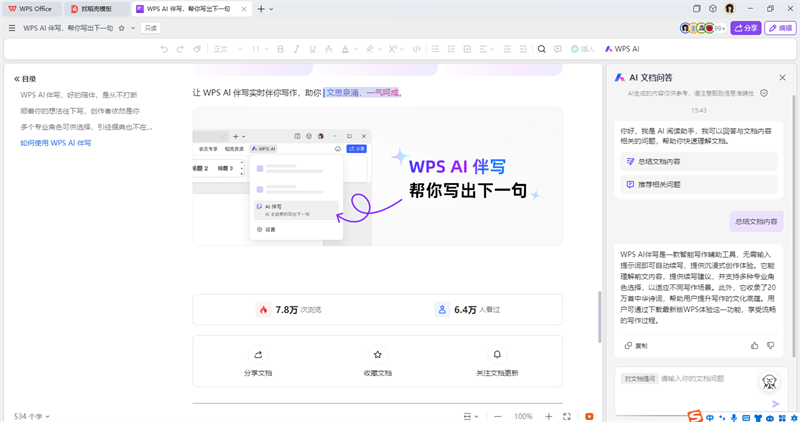
Task: Click 总结文档内容 suggestion
Action: 698,161
